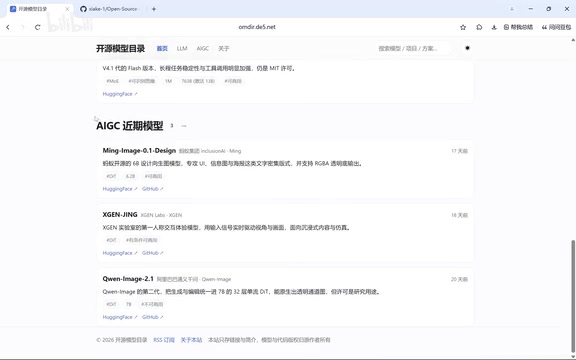Open GitHub link for Ming-Image-0.1-Design
The image size is (576, 360).
coord(152,189)
